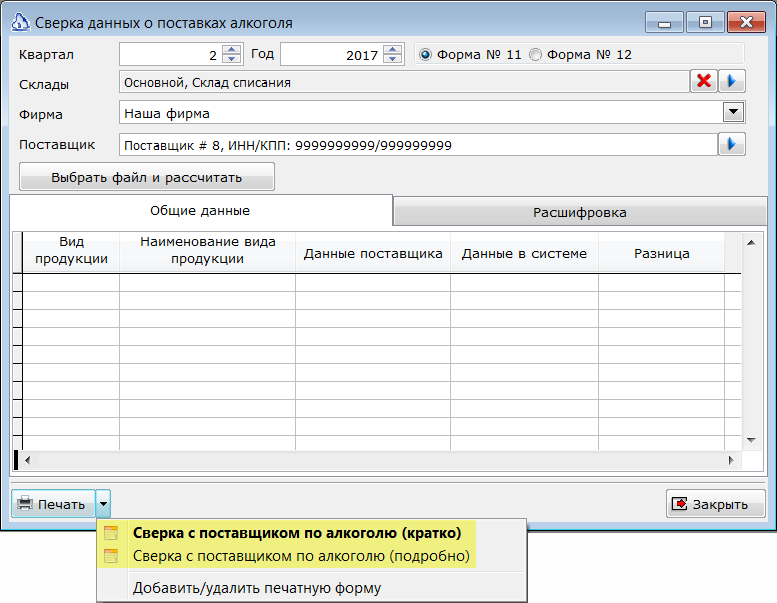Select Форма № 11 radio button

(425, 55)
